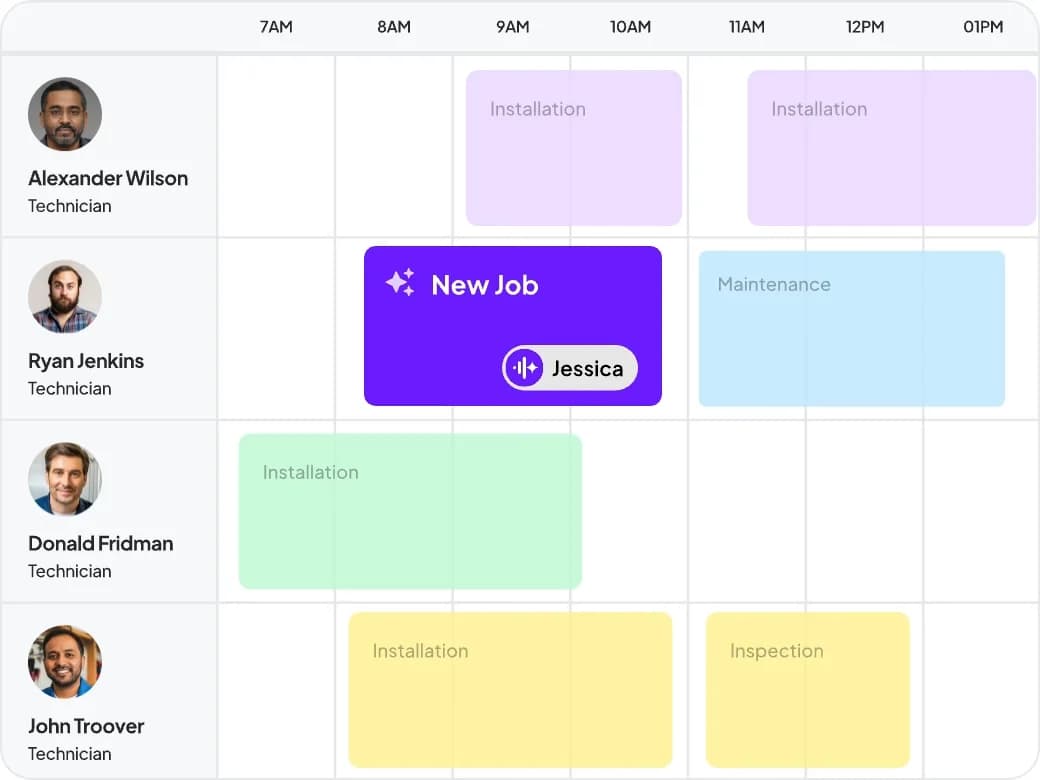
Task: Click the 12PM time column header
Action: (x=865, y=27)
